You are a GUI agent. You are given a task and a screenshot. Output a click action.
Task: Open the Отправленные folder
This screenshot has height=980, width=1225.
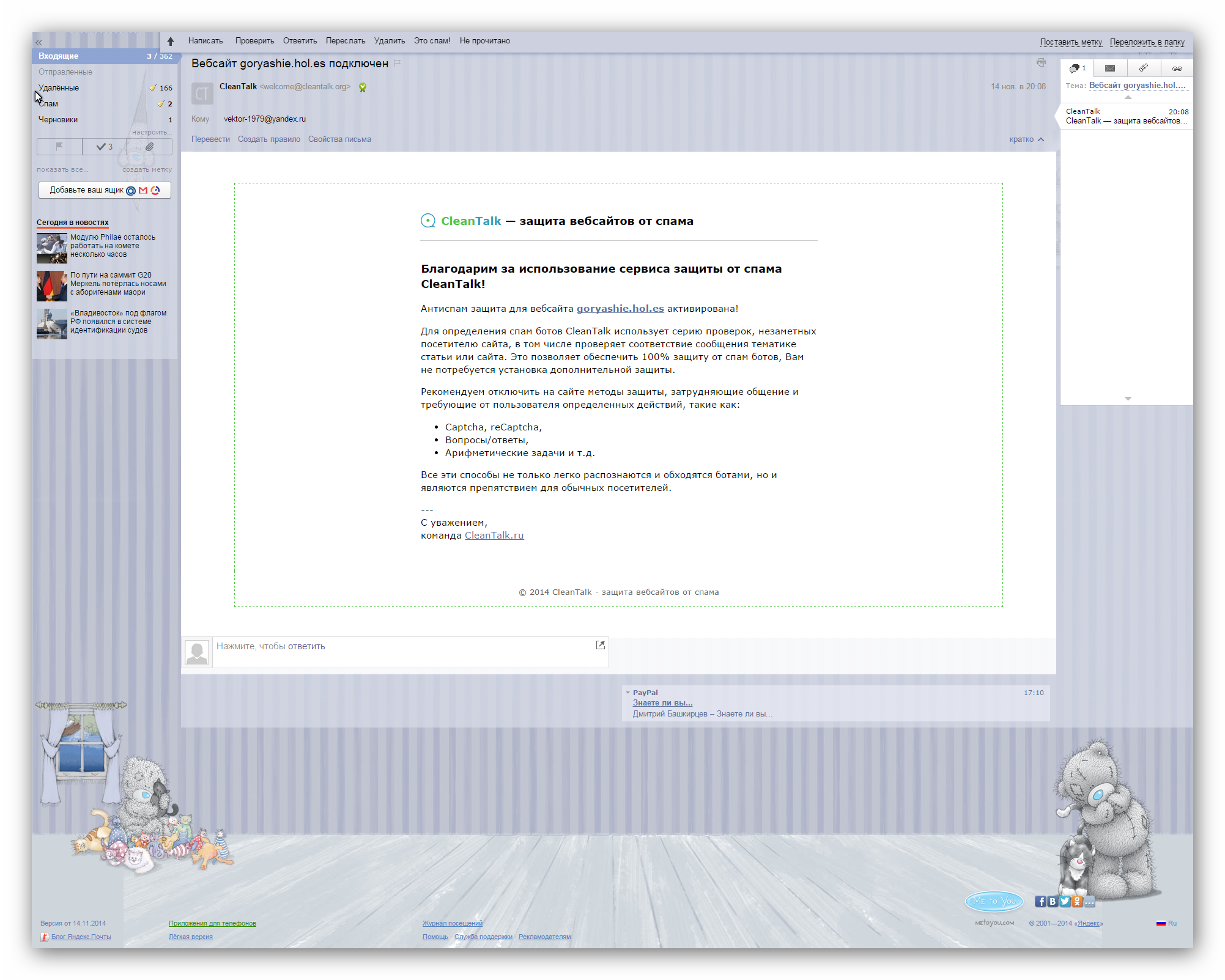pyautogui.click(x=65, y=72)
